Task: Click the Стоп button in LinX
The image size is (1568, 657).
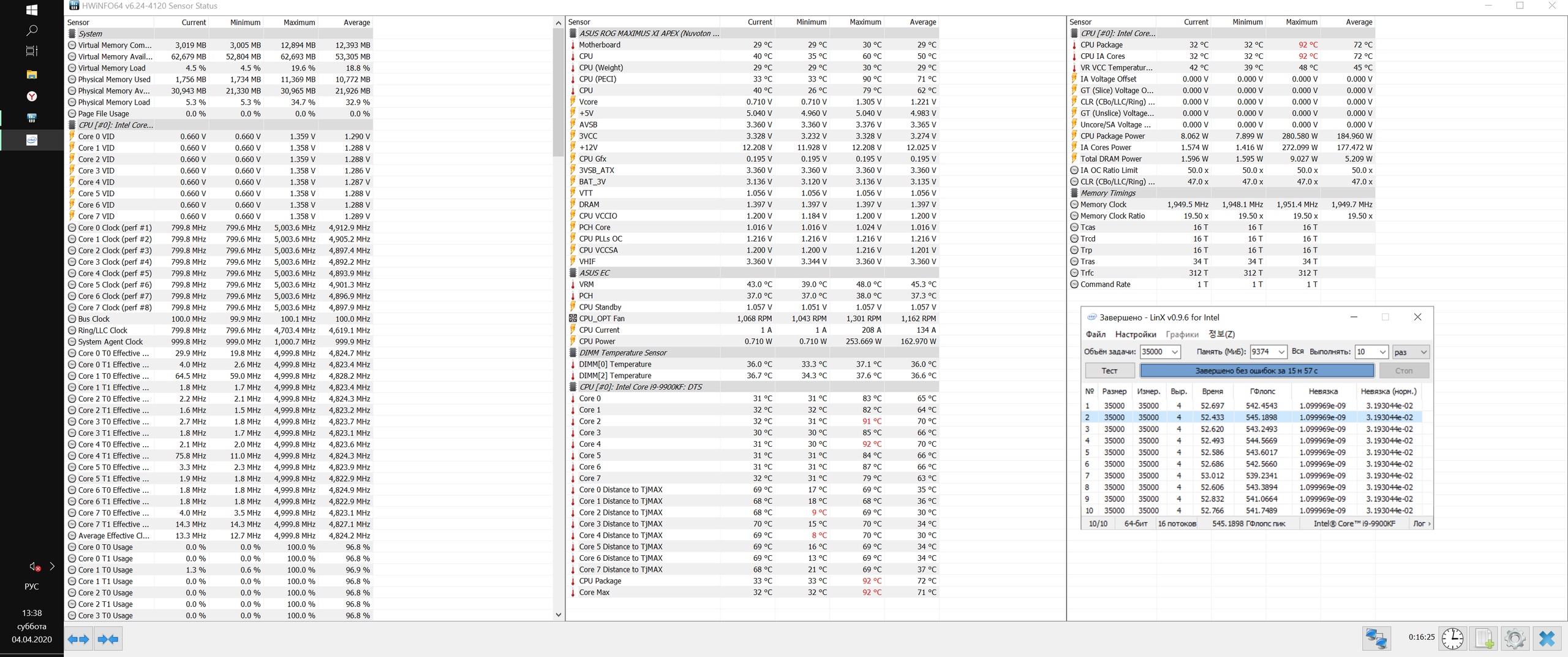Action: pyautogui.click(x=1404, y=371)
